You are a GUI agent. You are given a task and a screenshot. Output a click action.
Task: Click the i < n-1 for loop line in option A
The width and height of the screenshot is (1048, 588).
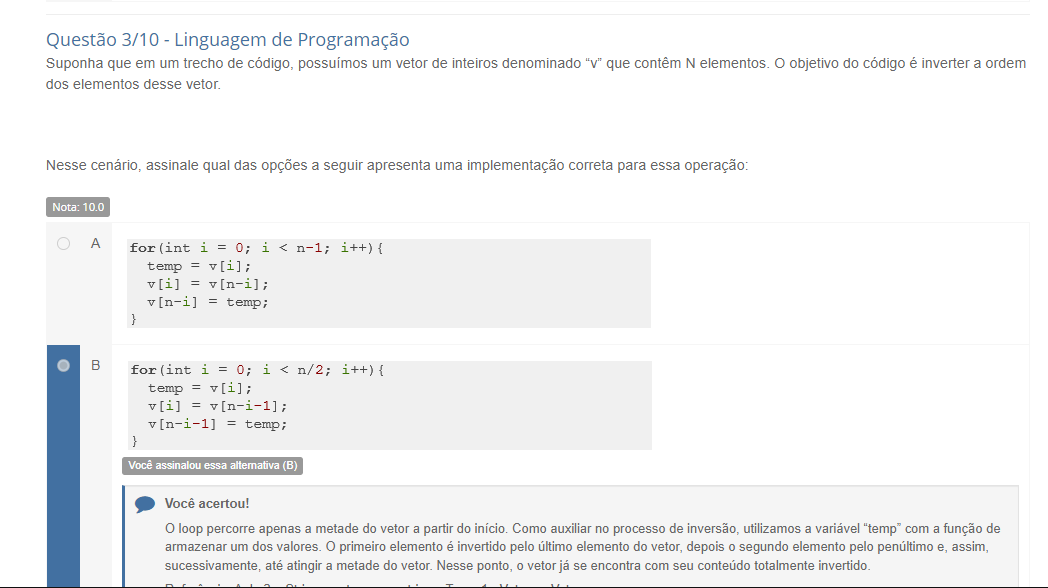pyautogui.click(x=257, y=248)
